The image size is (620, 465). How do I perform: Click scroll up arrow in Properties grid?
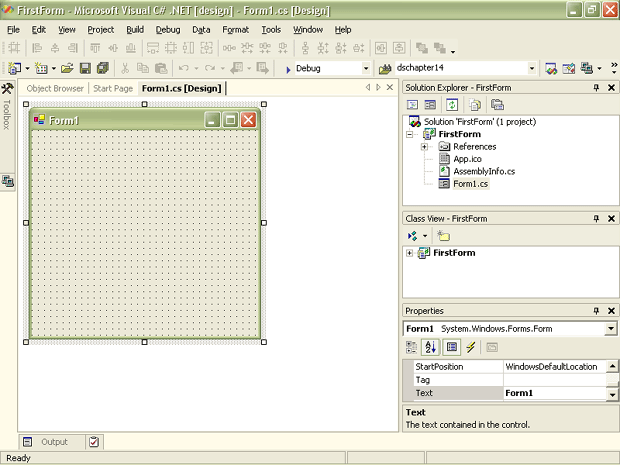(612, 366)
